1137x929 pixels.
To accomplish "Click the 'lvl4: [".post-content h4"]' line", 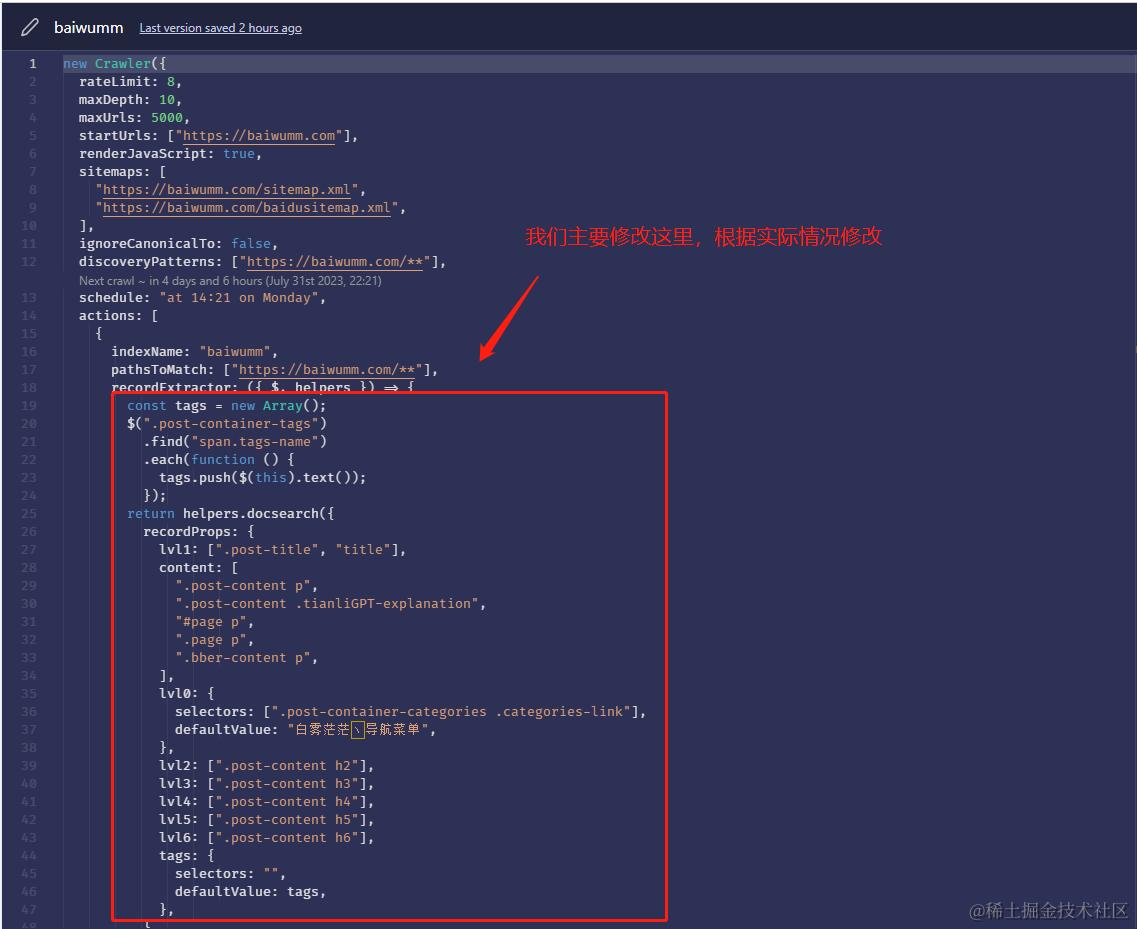I will (x=266, y=801).
